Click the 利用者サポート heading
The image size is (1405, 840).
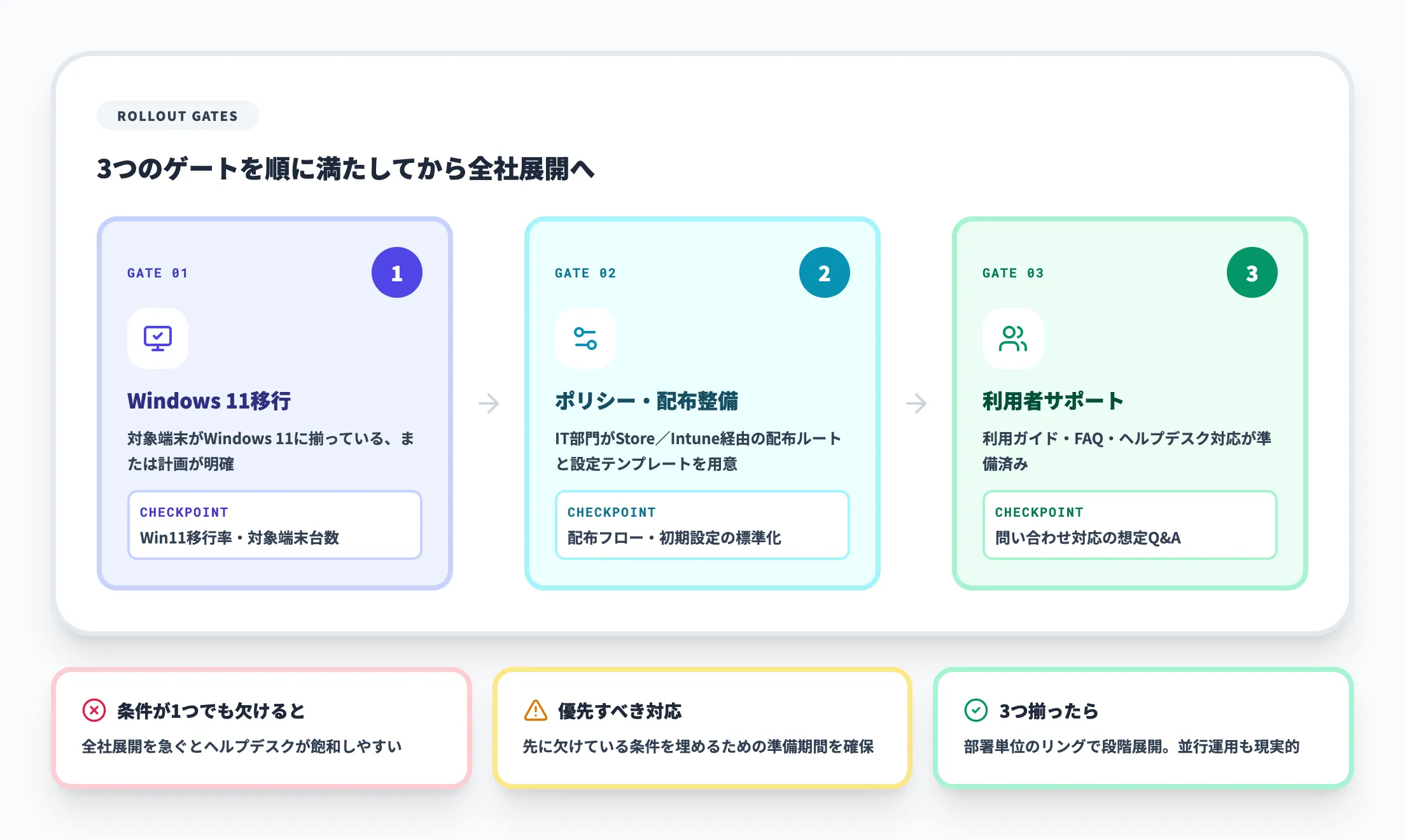[1052, 401]
